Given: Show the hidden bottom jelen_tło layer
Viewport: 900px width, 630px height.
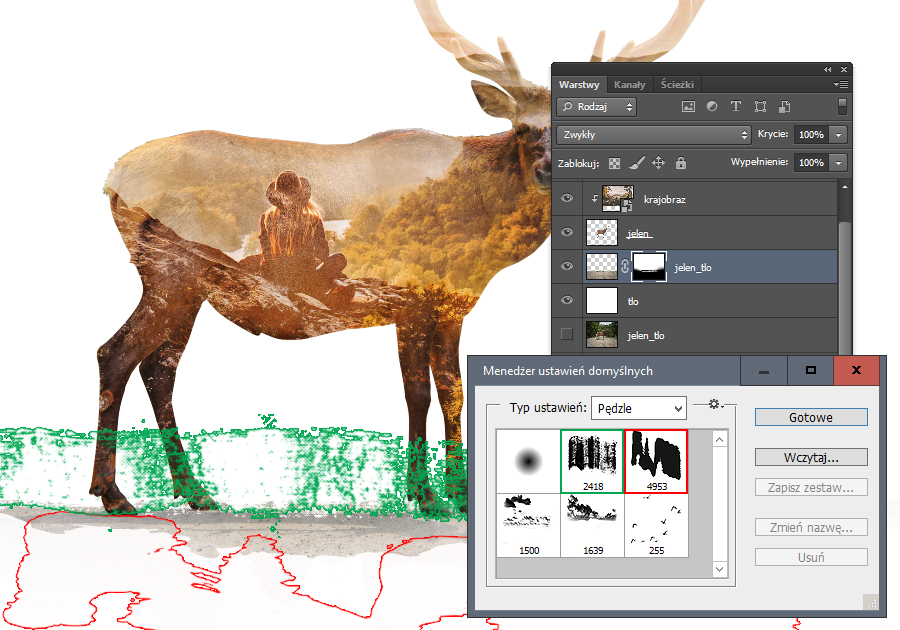Looking at the screenshot, I should point(567,334).
